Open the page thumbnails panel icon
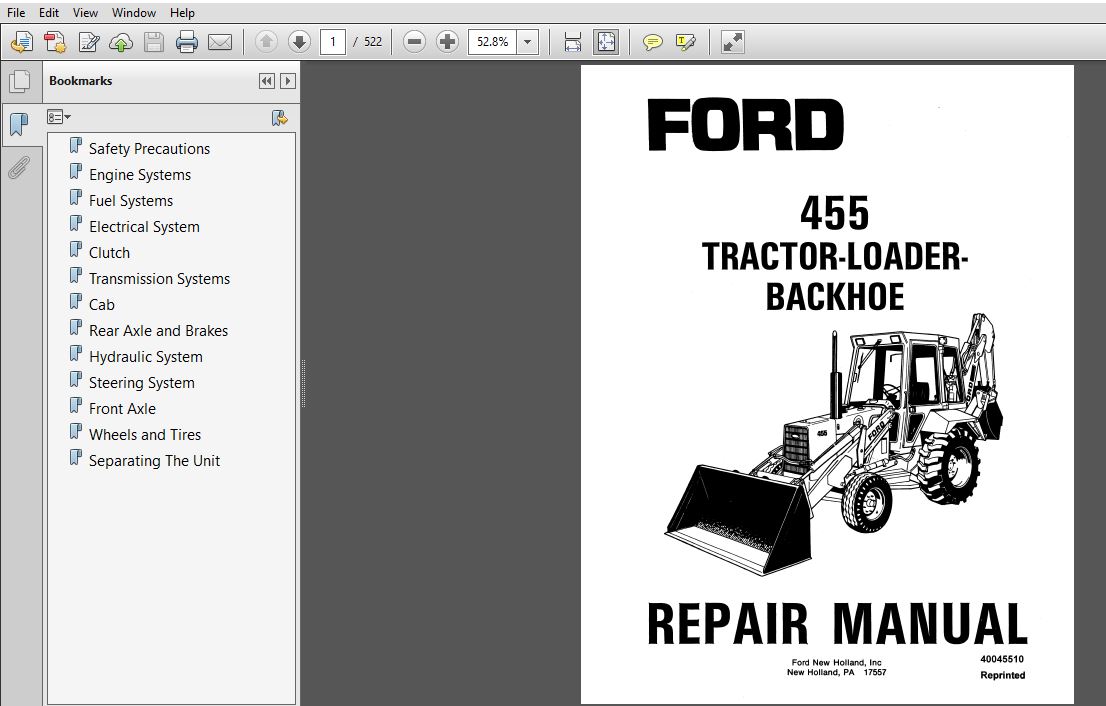The image size is (1106, 706). tap(20, 81)
